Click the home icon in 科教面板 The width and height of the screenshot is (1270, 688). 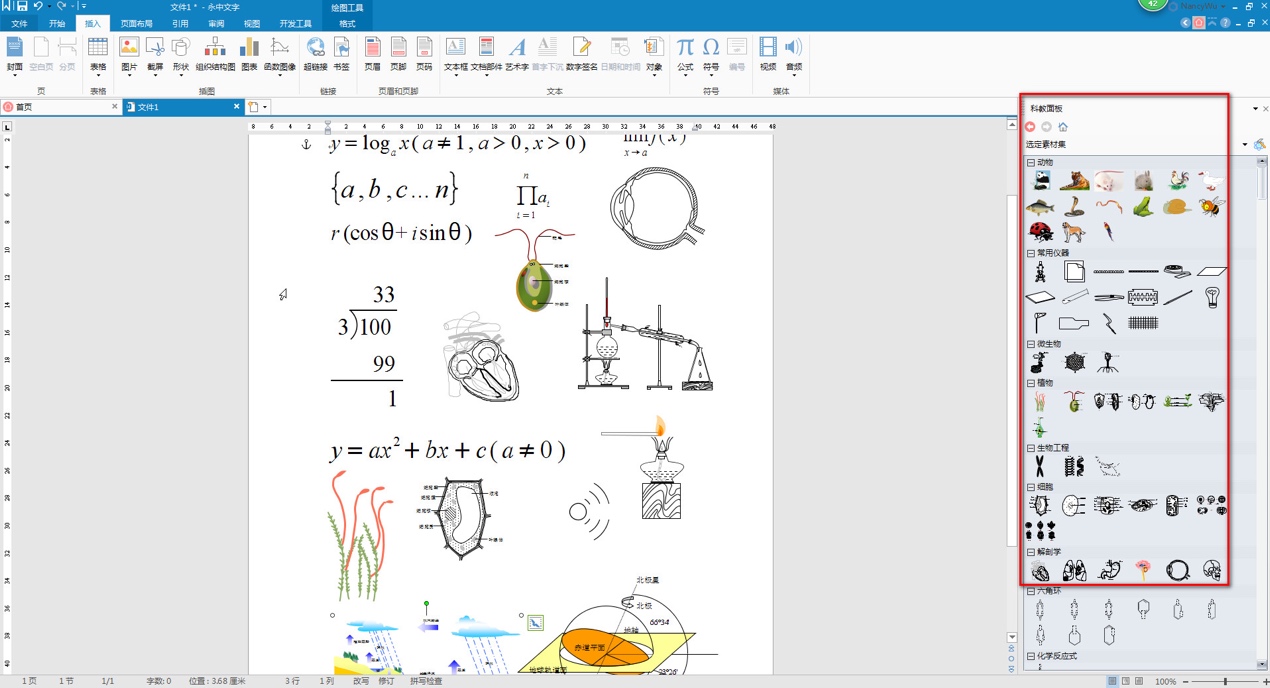1063,127
